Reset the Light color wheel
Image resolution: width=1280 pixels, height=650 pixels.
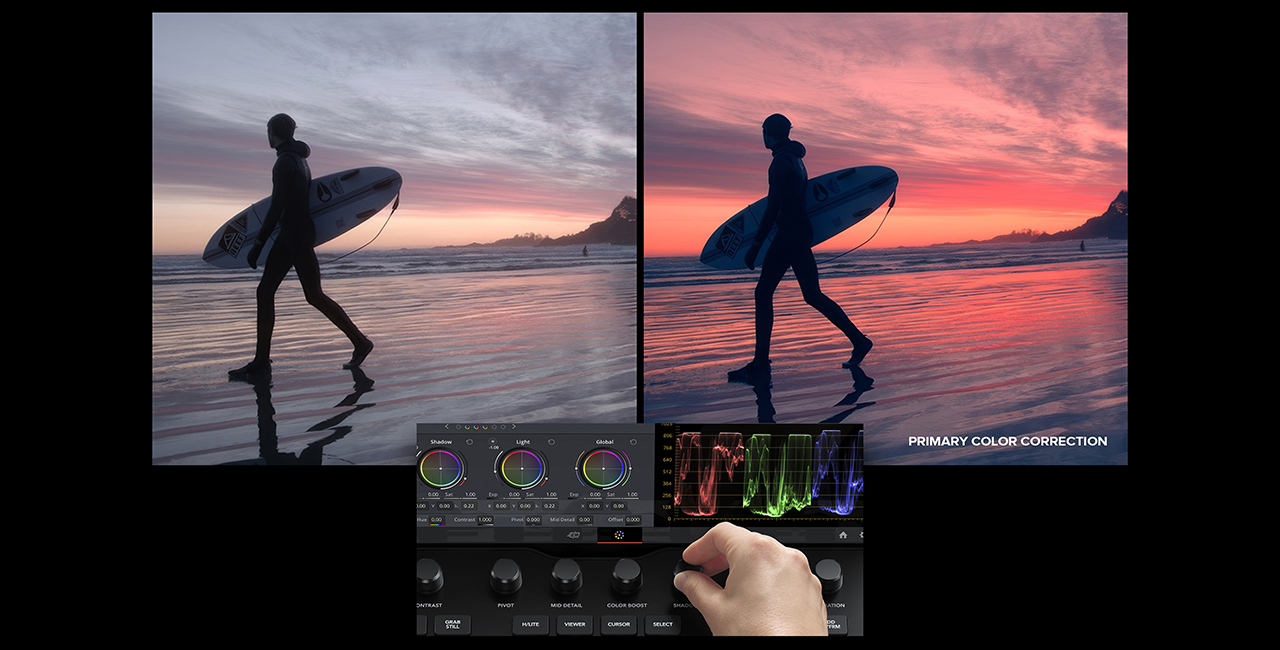pos(552,441)
